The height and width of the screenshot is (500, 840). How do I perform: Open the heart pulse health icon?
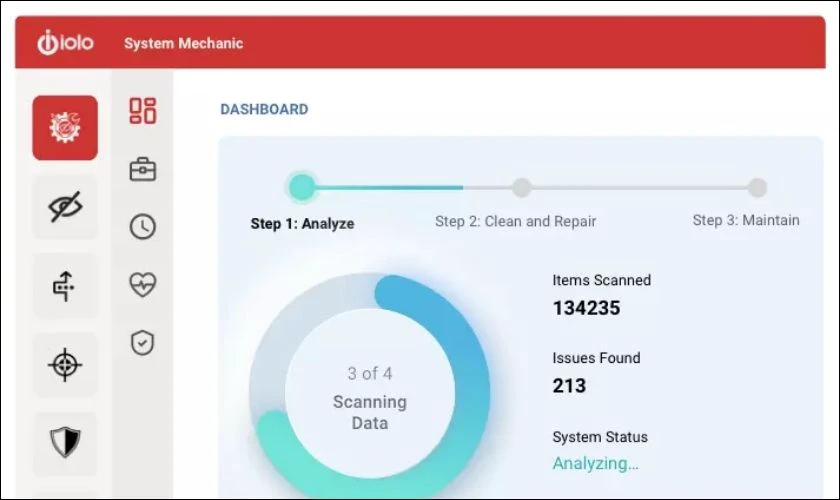[x=142, y=284]
